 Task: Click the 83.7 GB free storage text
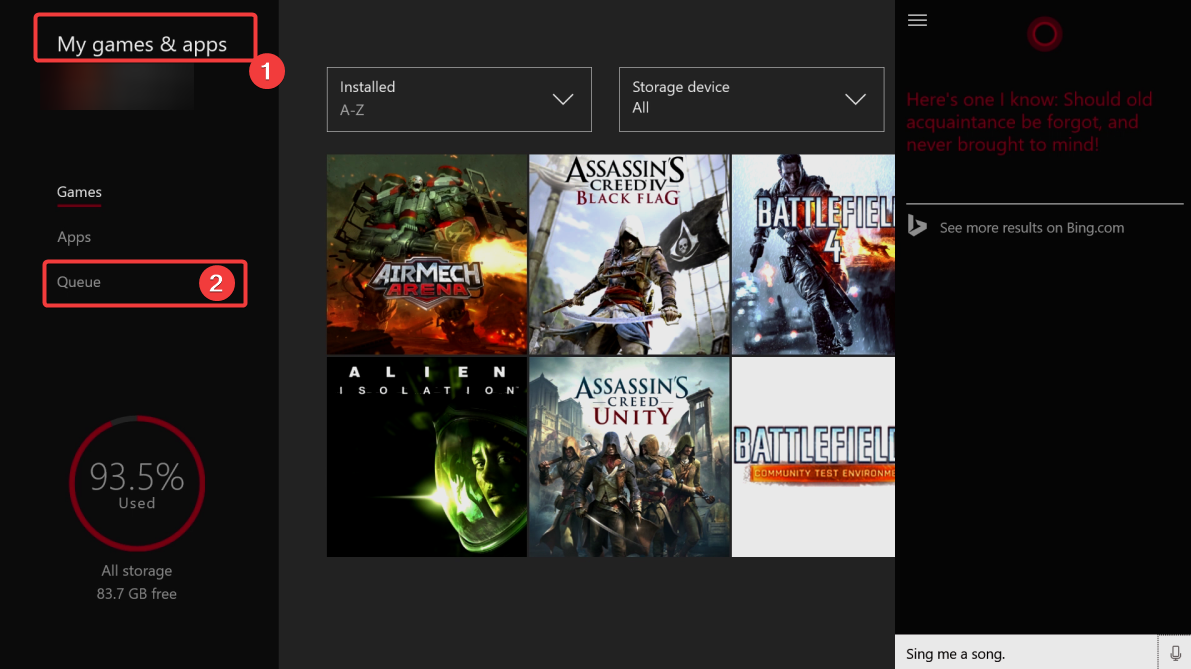[137, 594]
